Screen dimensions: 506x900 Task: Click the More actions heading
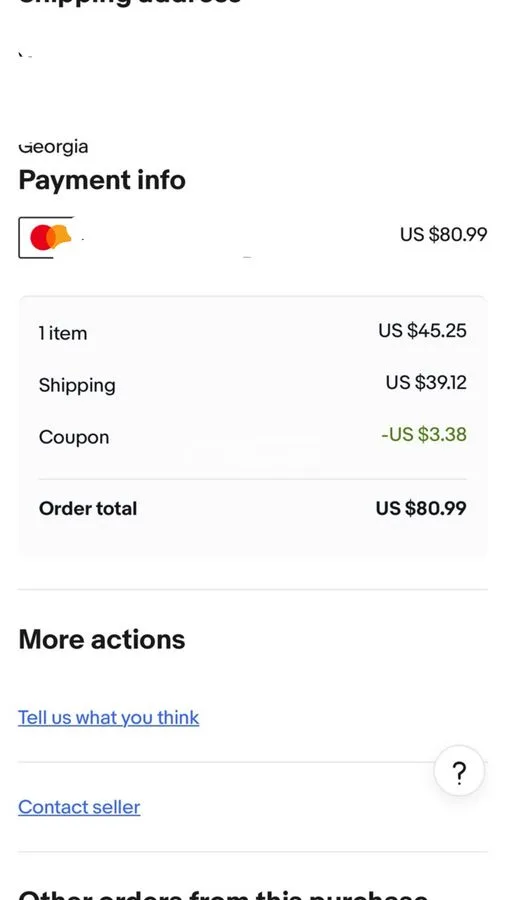coord(102,639)
